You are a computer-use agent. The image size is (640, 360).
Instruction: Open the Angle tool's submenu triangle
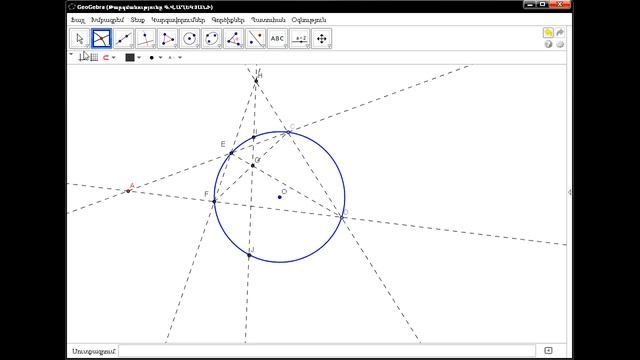click(x=242, y=47)
